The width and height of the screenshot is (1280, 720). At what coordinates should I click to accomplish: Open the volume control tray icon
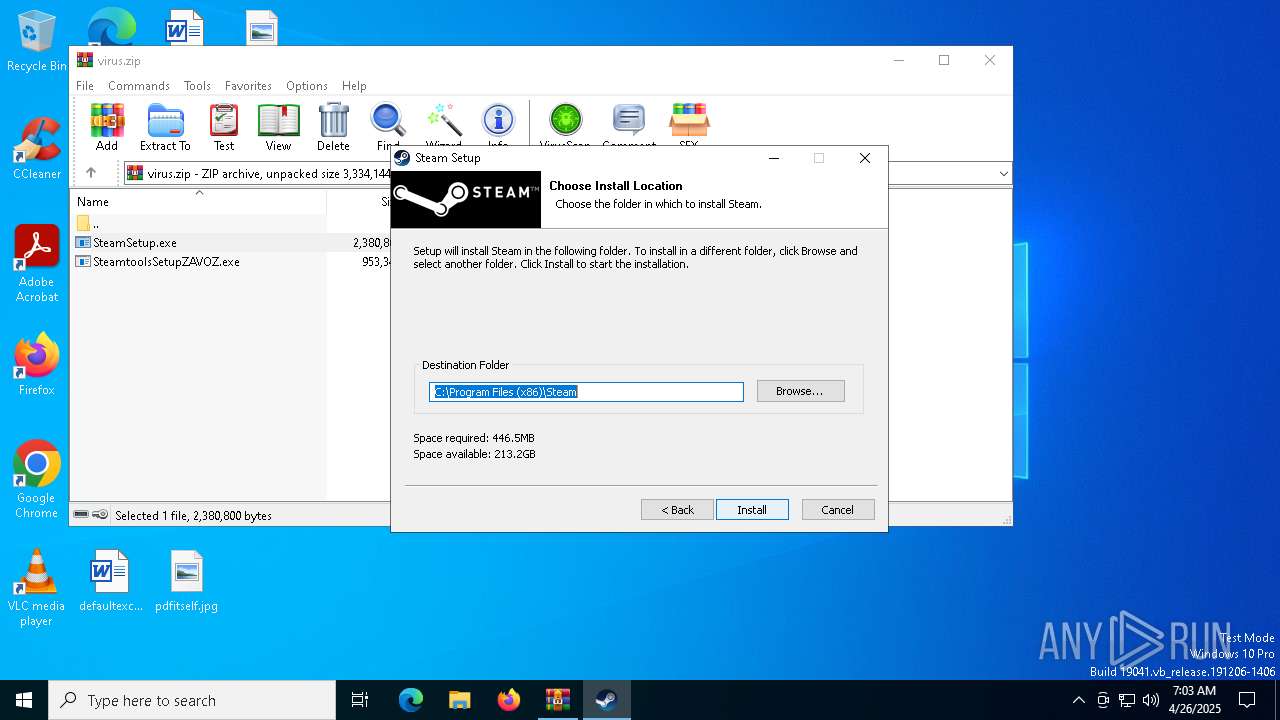pyautogui.click(x=1151, y=700)
